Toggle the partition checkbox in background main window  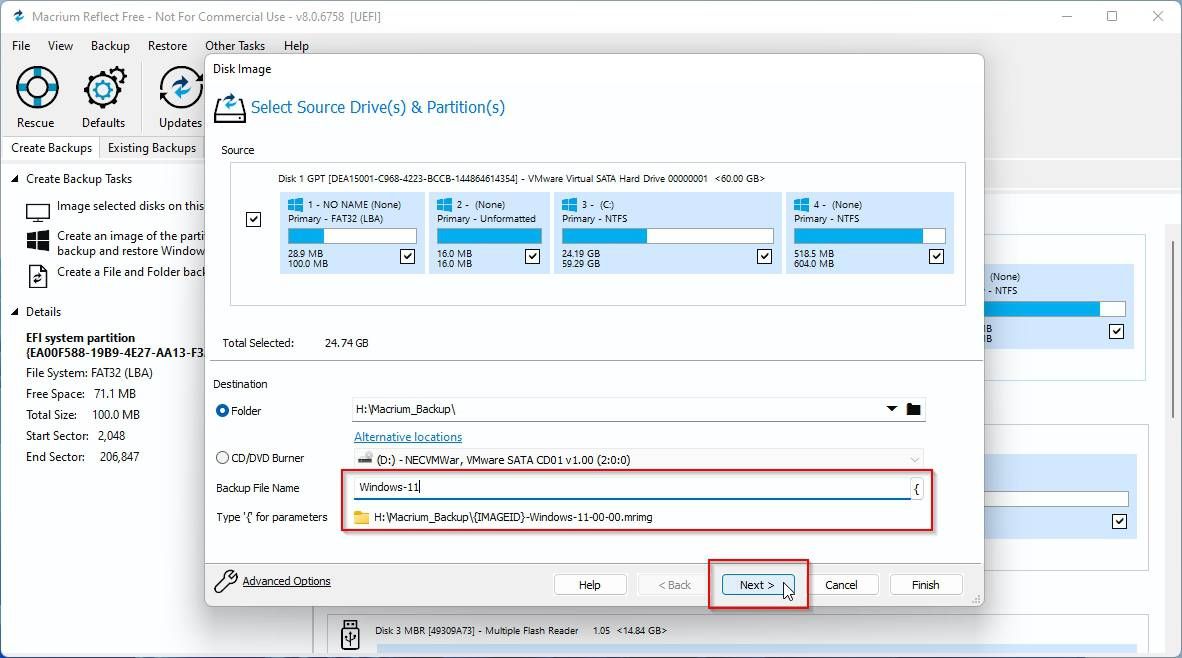[1116, 331]
